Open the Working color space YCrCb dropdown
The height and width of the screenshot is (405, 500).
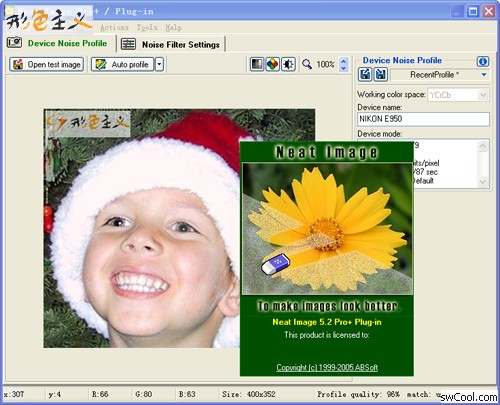(x=458, y=95)
